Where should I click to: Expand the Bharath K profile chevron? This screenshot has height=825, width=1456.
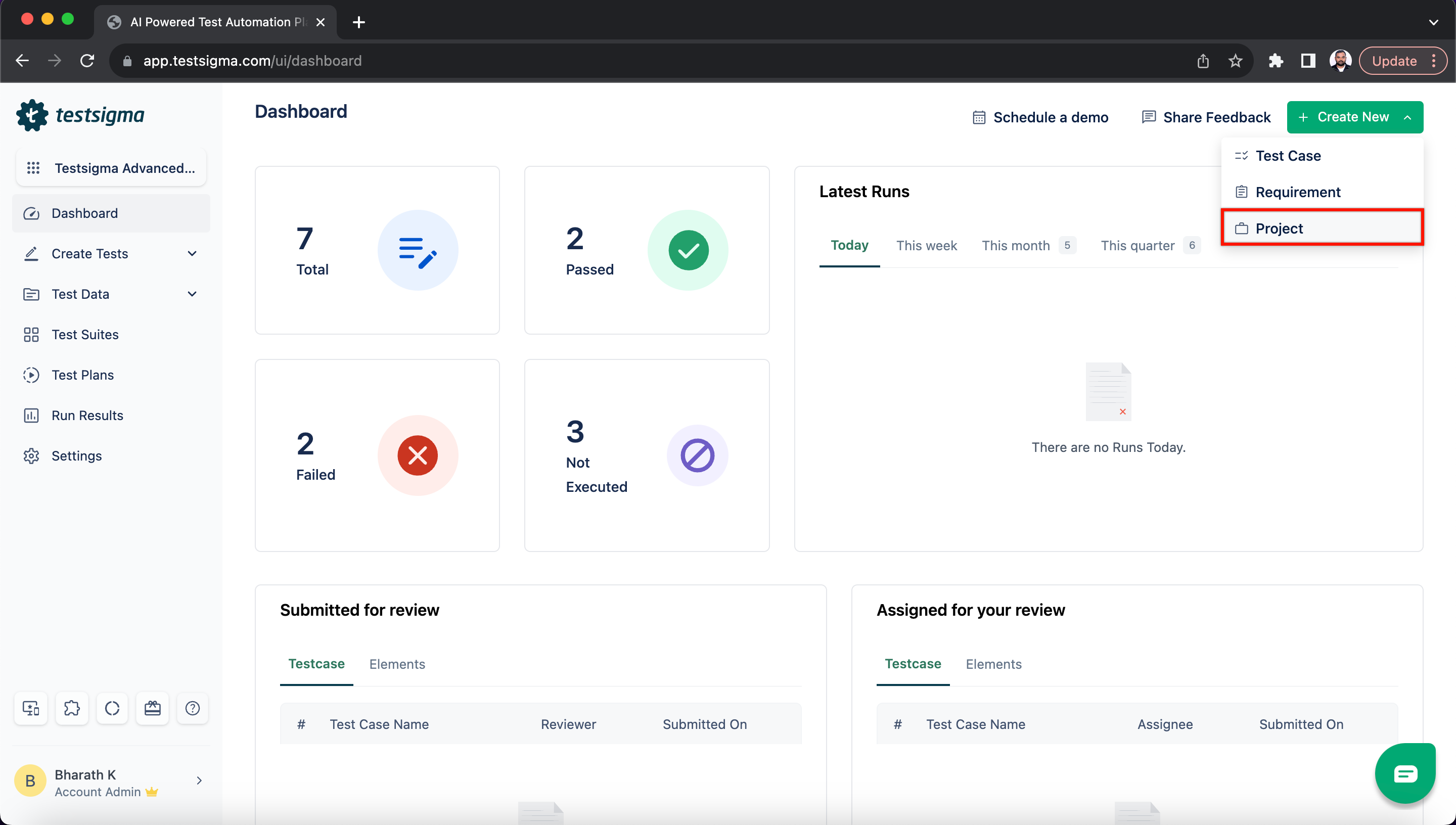point(199,780)
